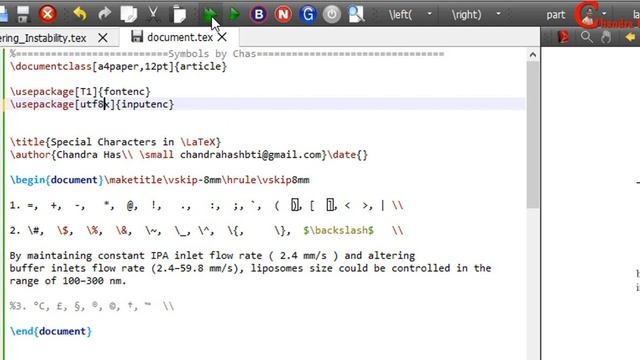Run bibliography with the B icon
The width and height of the screenshot is (640, 360).
pos(258,15)
